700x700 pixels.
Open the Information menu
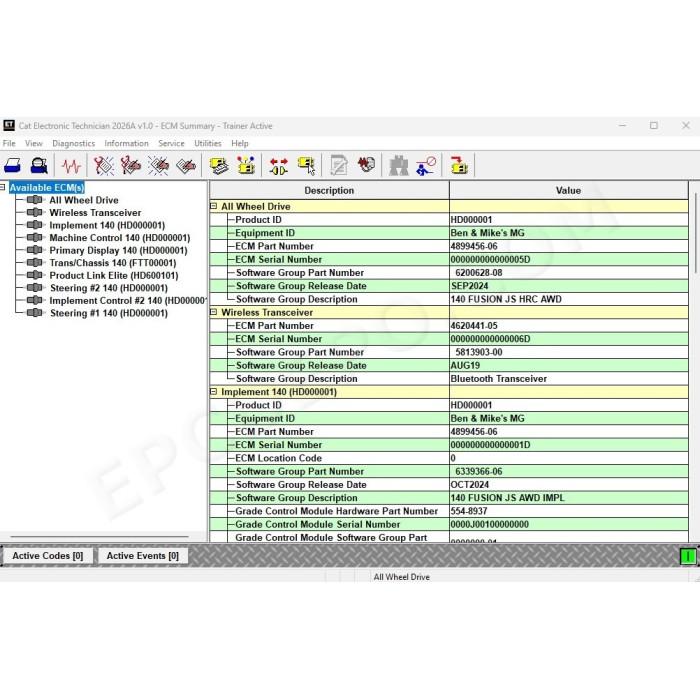point(126,143)
